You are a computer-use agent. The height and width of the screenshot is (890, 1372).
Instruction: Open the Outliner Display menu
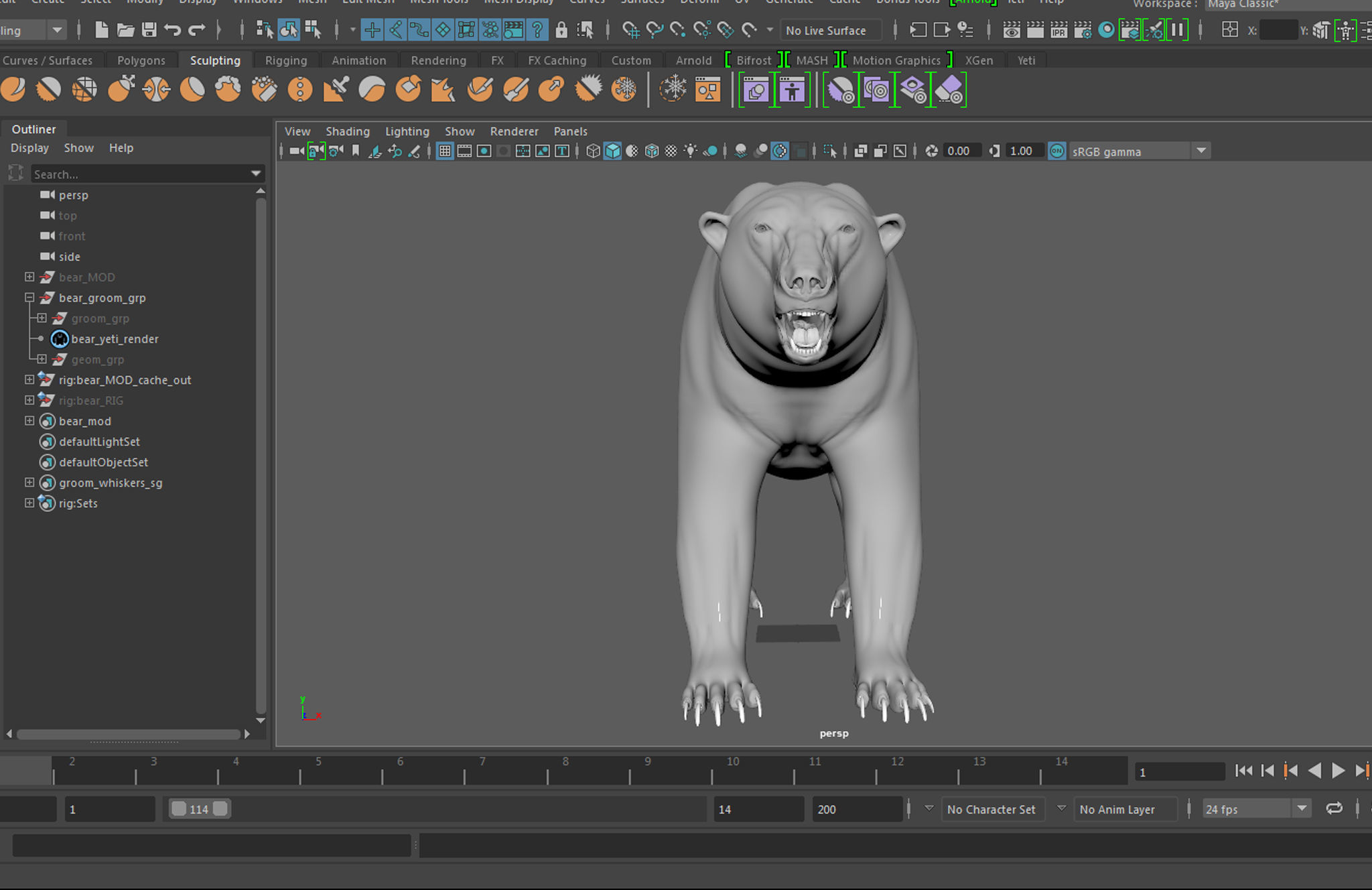coord(29,148)
